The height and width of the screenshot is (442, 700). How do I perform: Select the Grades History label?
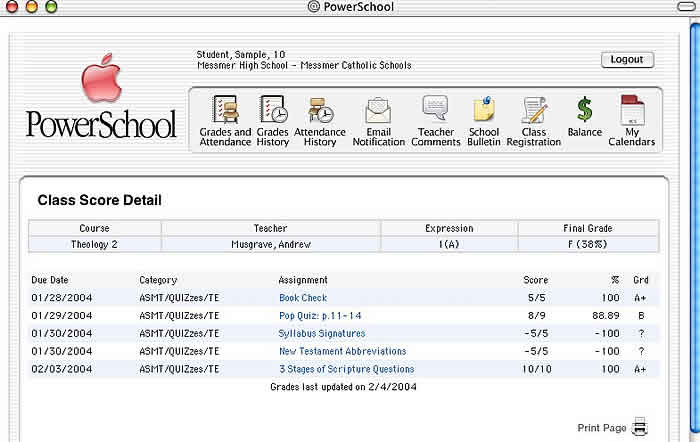(273, 137)
